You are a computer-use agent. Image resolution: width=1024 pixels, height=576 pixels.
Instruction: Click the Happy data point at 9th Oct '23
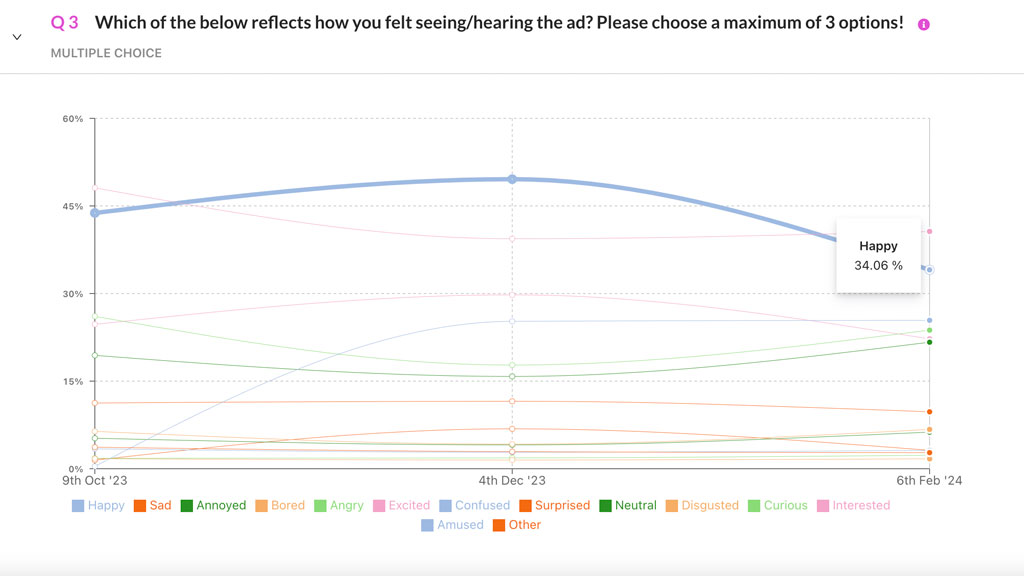(x=95, y=213)
